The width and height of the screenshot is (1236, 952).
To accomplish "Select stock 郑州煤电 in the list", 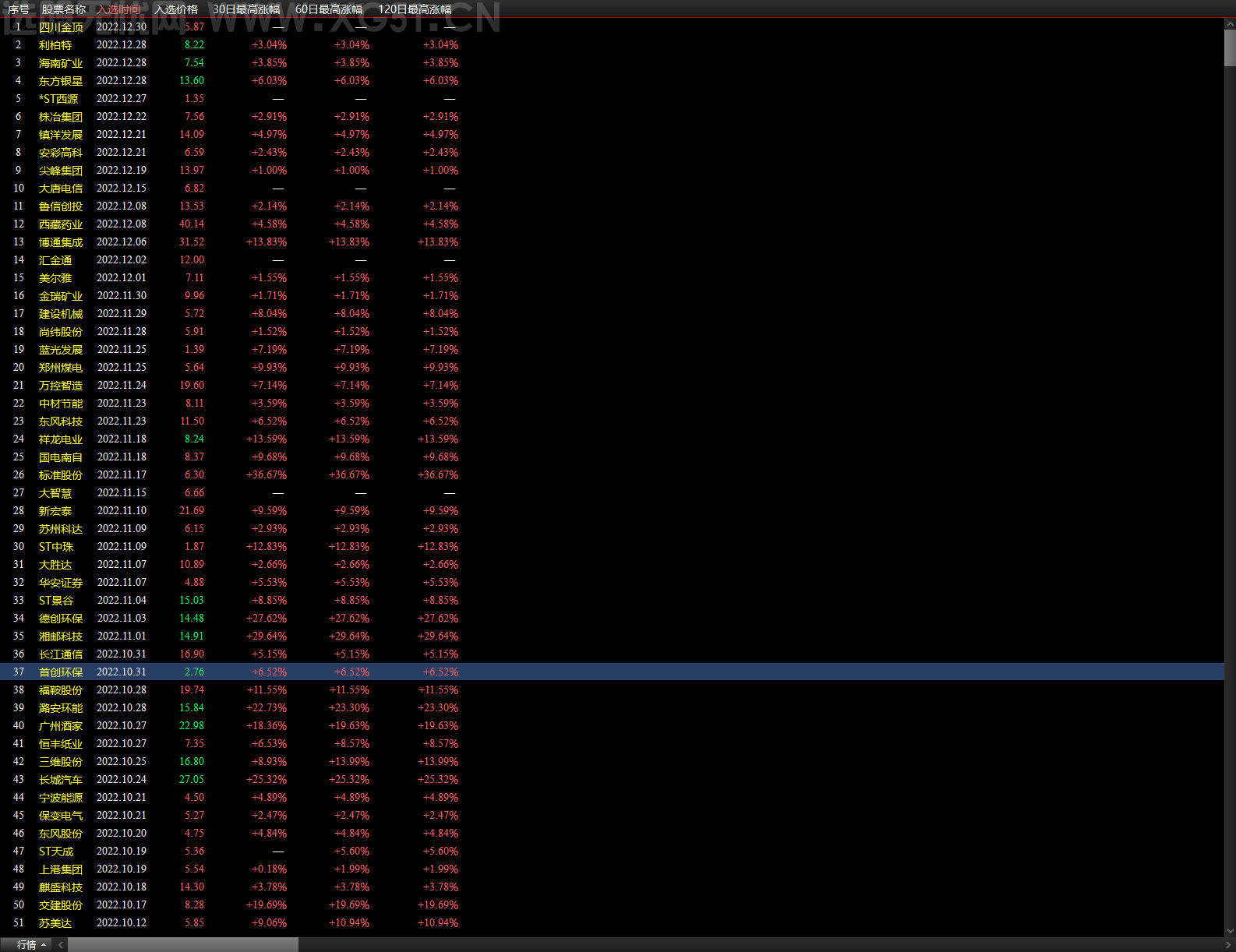I will [61, 368].
